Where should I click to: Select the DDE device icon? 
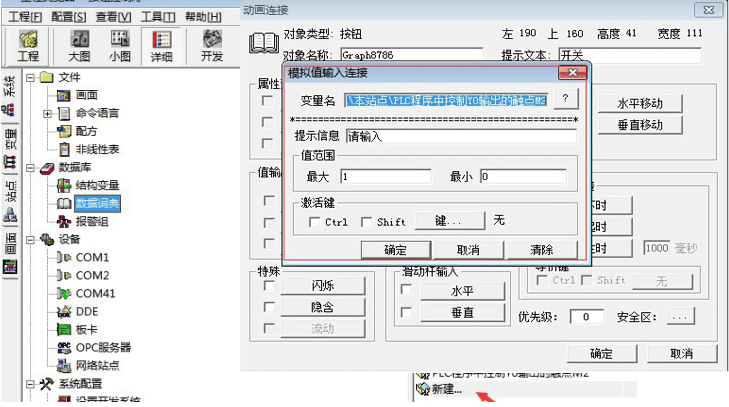pyautogui.click(x=64, y=312)
